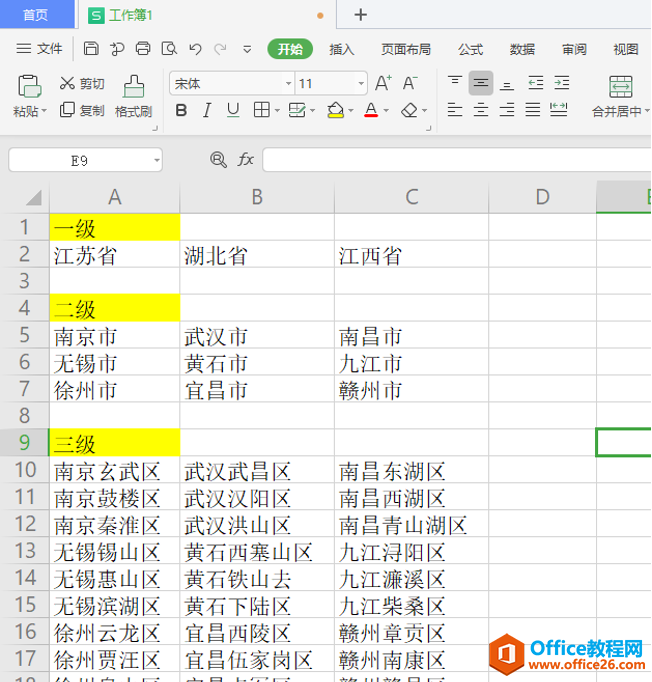Expand 合并居中 dropdown arrow

pyautogui.click(x=647, y=111)
